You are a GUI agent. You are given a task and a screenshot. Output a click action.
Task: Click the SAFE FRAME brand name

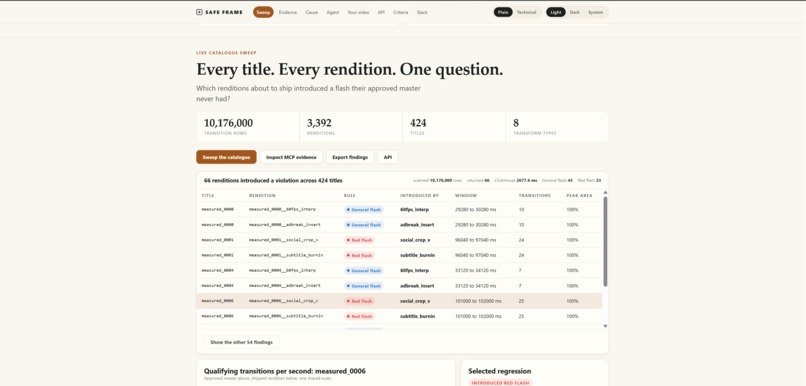(224, 12)
